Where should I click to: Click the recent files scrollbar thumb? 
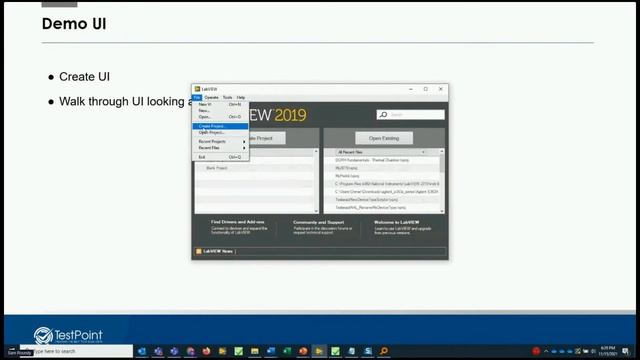[x=442, y=163]
